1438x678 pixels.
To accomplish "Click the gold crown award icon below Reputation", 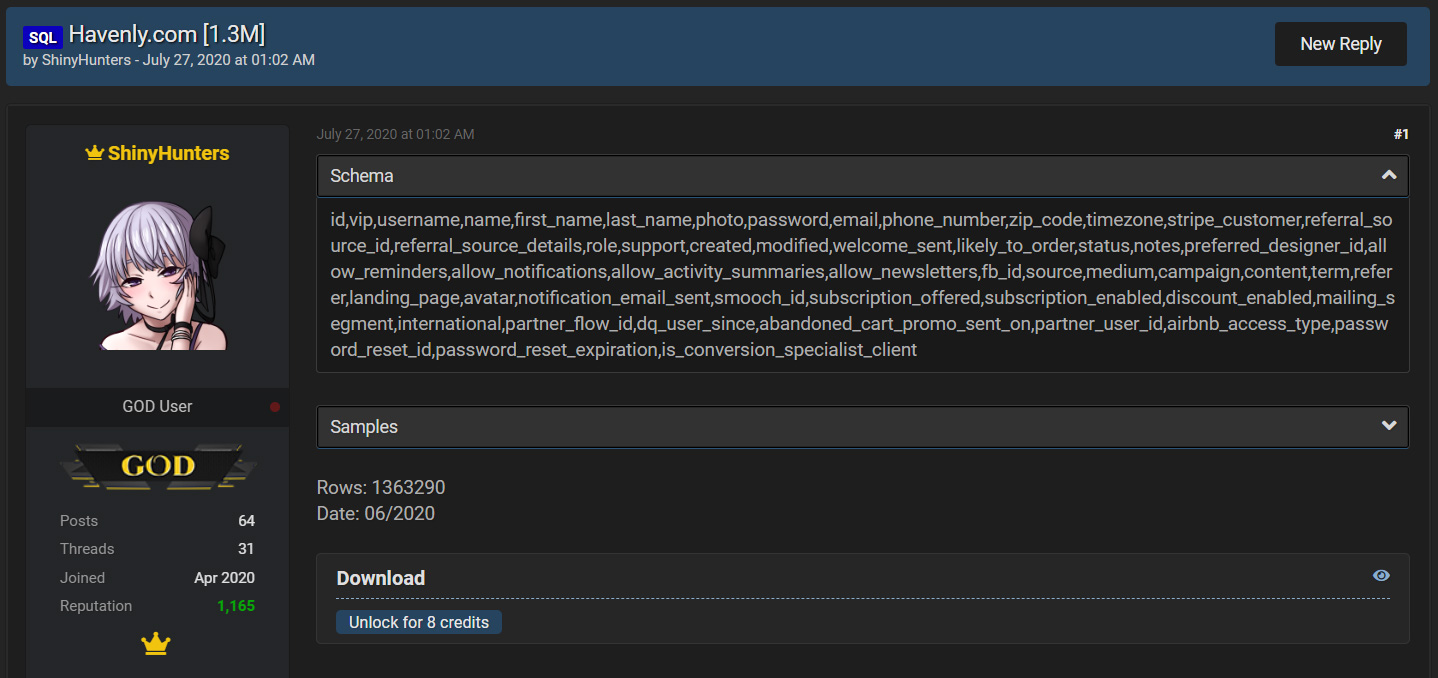I will 156,645.
